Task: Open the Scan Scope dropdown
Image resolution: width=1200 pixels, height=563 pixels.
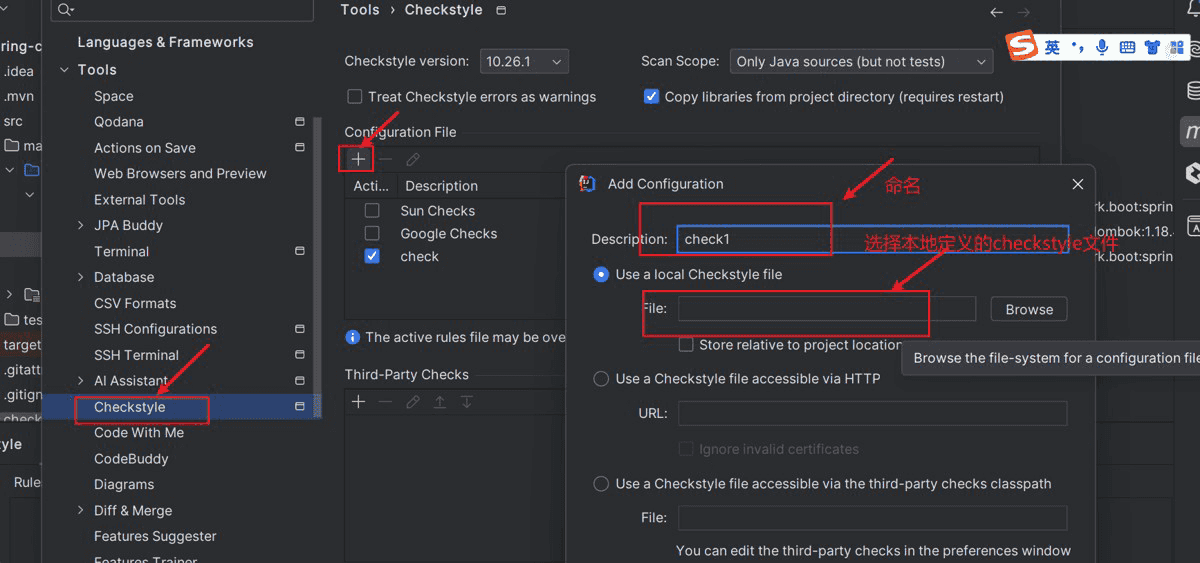Action: tap(861, 62)
